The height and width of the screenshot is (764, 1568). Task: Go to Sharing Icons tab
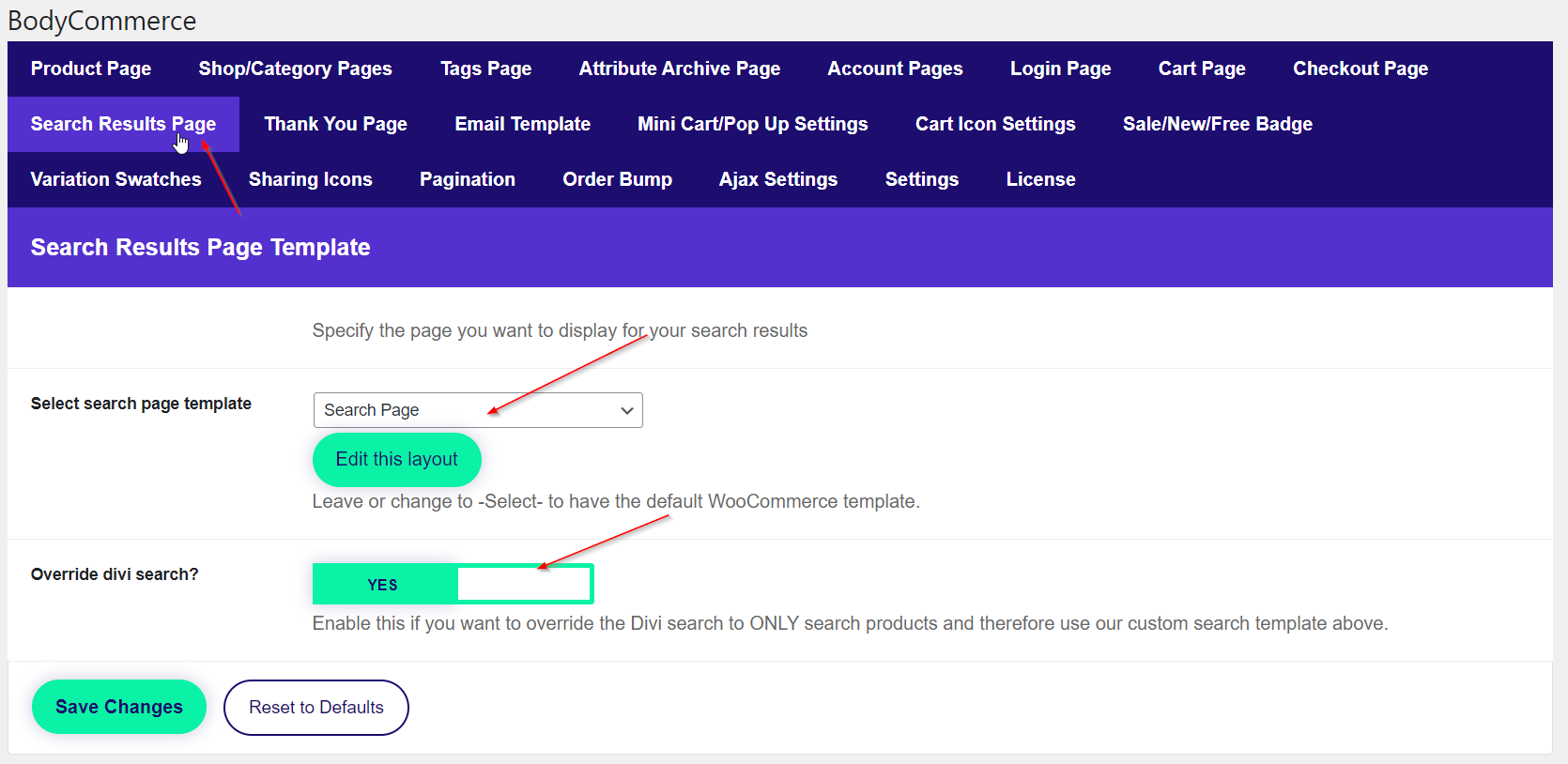pyautogui.click(x=311, y=179)
